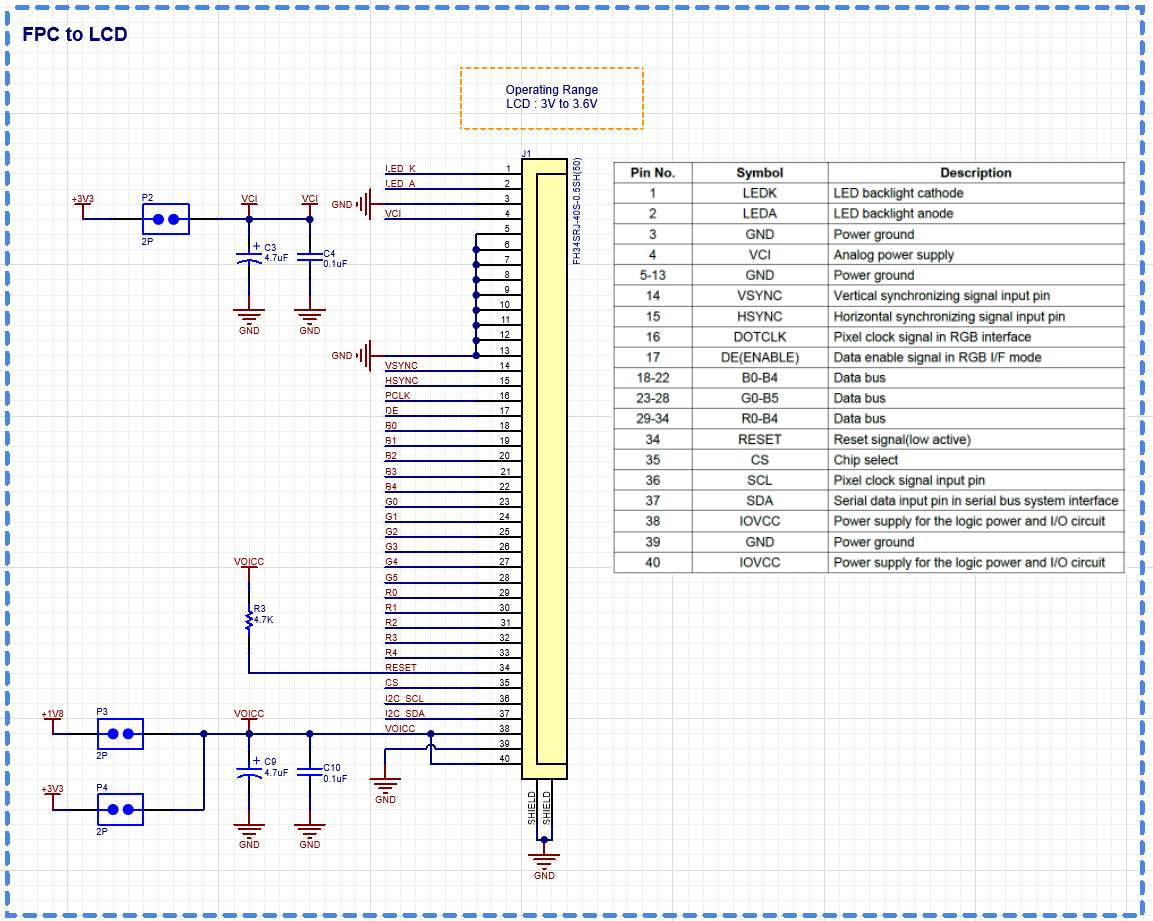Select the Symbol column header in table
The image size is (1153, 921).
[760, 172]
